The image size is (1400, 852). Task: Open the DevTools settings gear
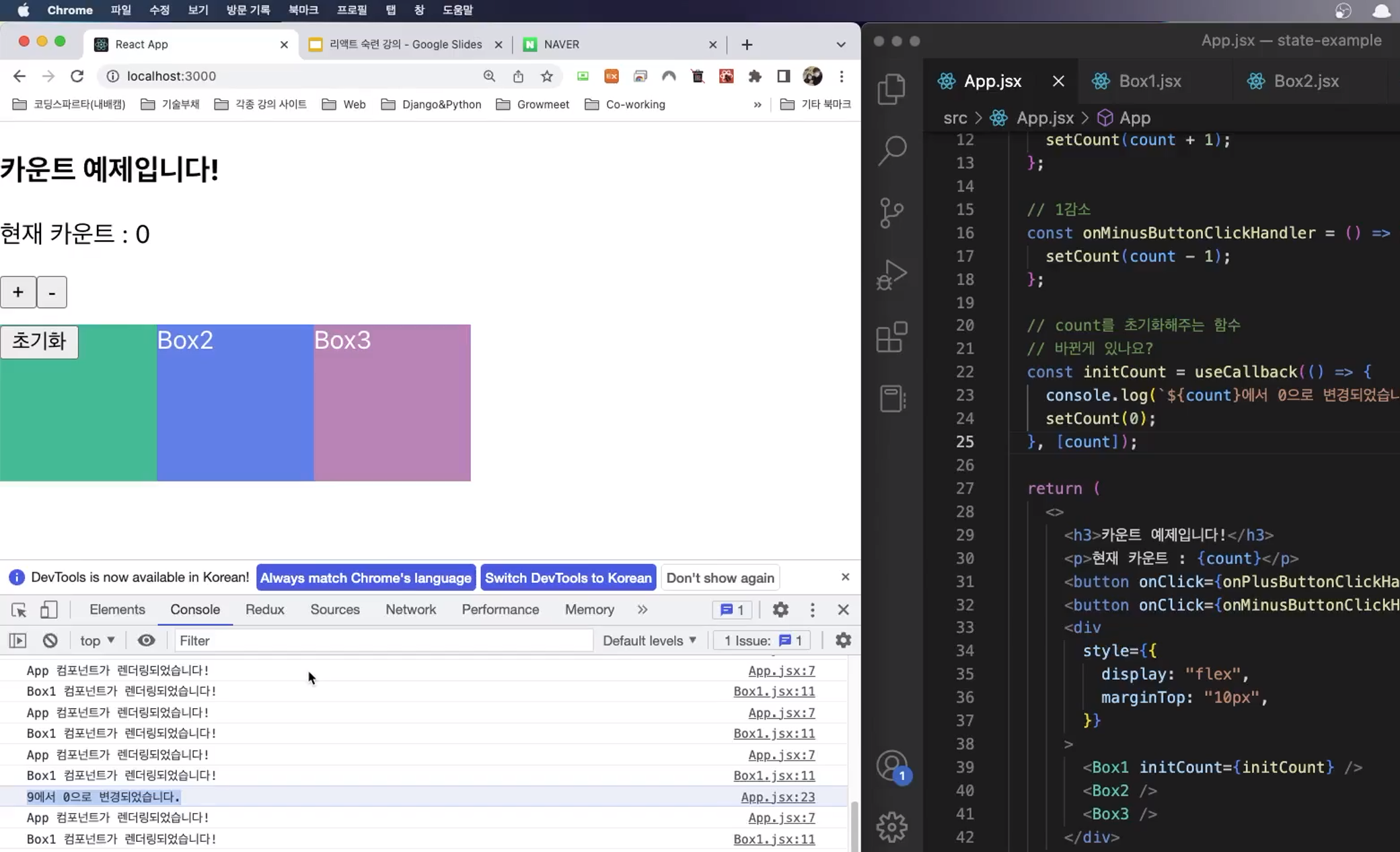point(780,610)
